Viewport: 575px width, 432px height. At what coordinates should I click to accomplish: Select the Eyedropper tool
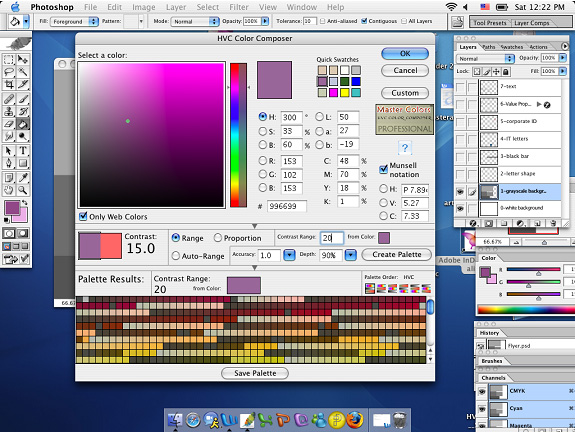click(23, 177)
